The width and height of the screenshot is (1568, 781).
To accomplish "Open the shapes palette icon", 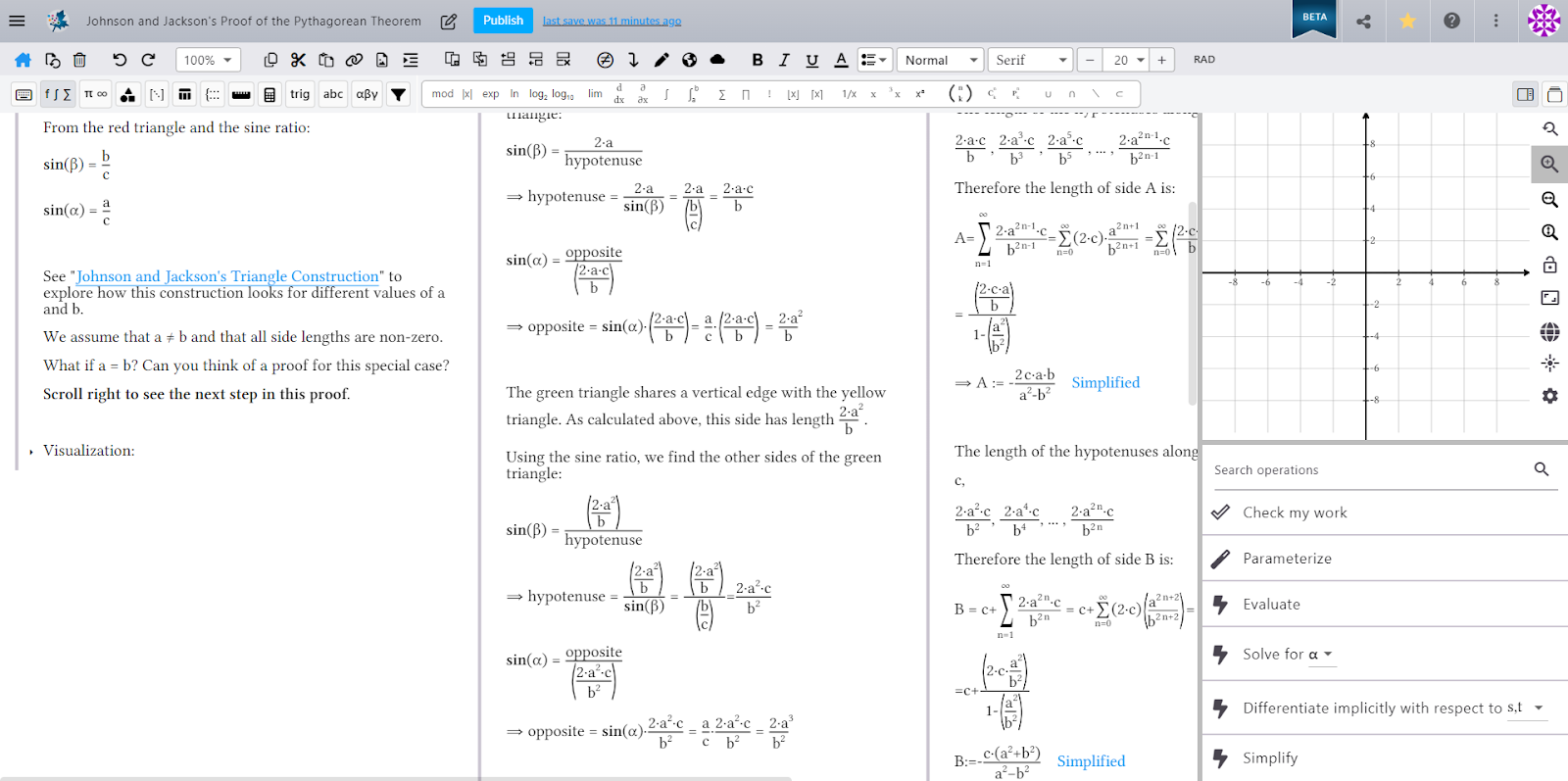I will [128, 94].
